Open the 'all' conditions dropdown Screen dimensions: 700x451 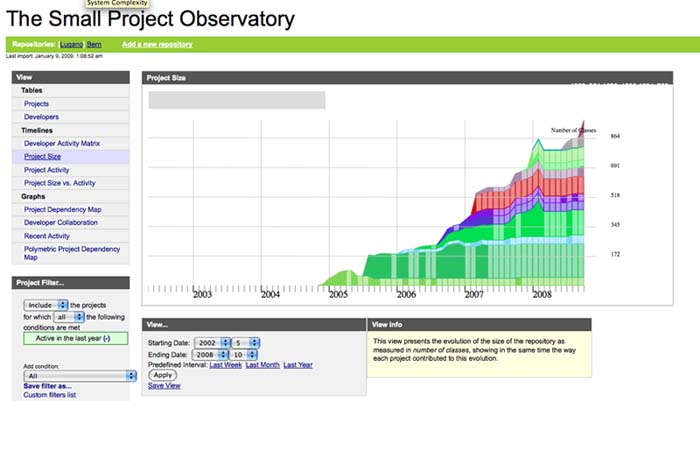pyautogui.click(x=65, y=315)
